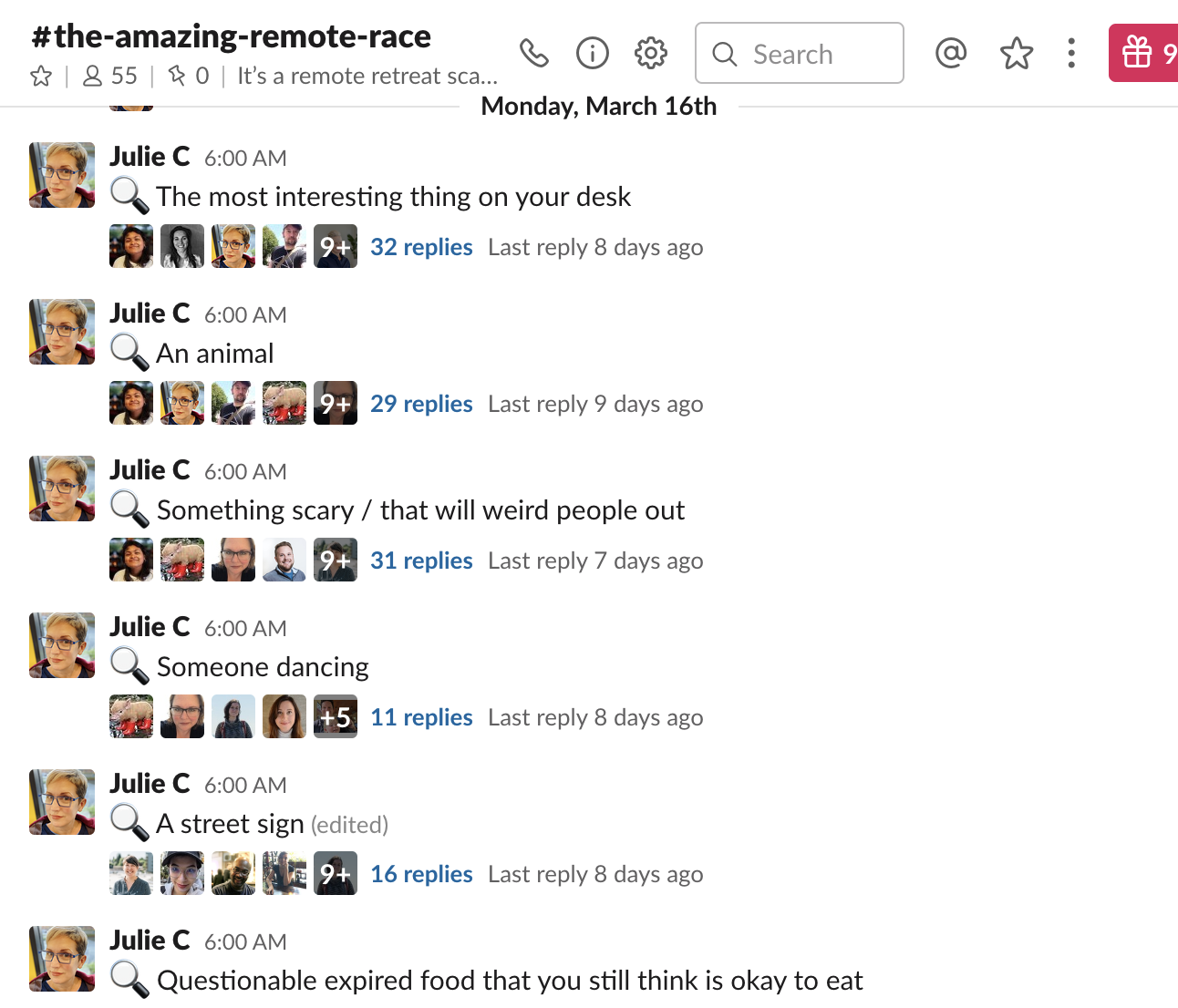Click the 9+ repliers badge on scary thread
Image resolution: width=1178 pixels, height=1008 pixels.
336,560
